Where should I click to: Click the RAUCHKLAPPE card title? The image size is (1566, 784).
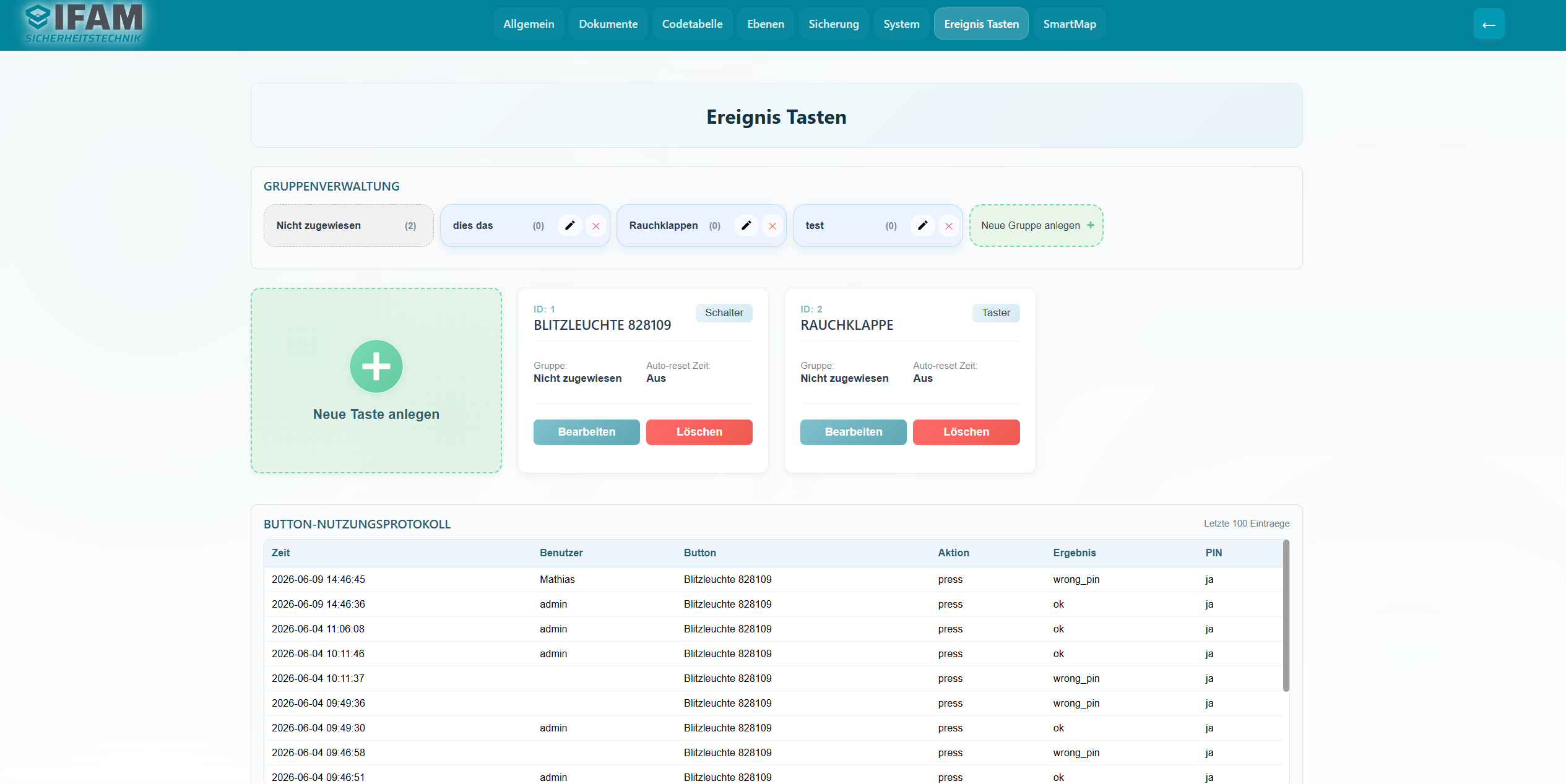tap(847, 325)
